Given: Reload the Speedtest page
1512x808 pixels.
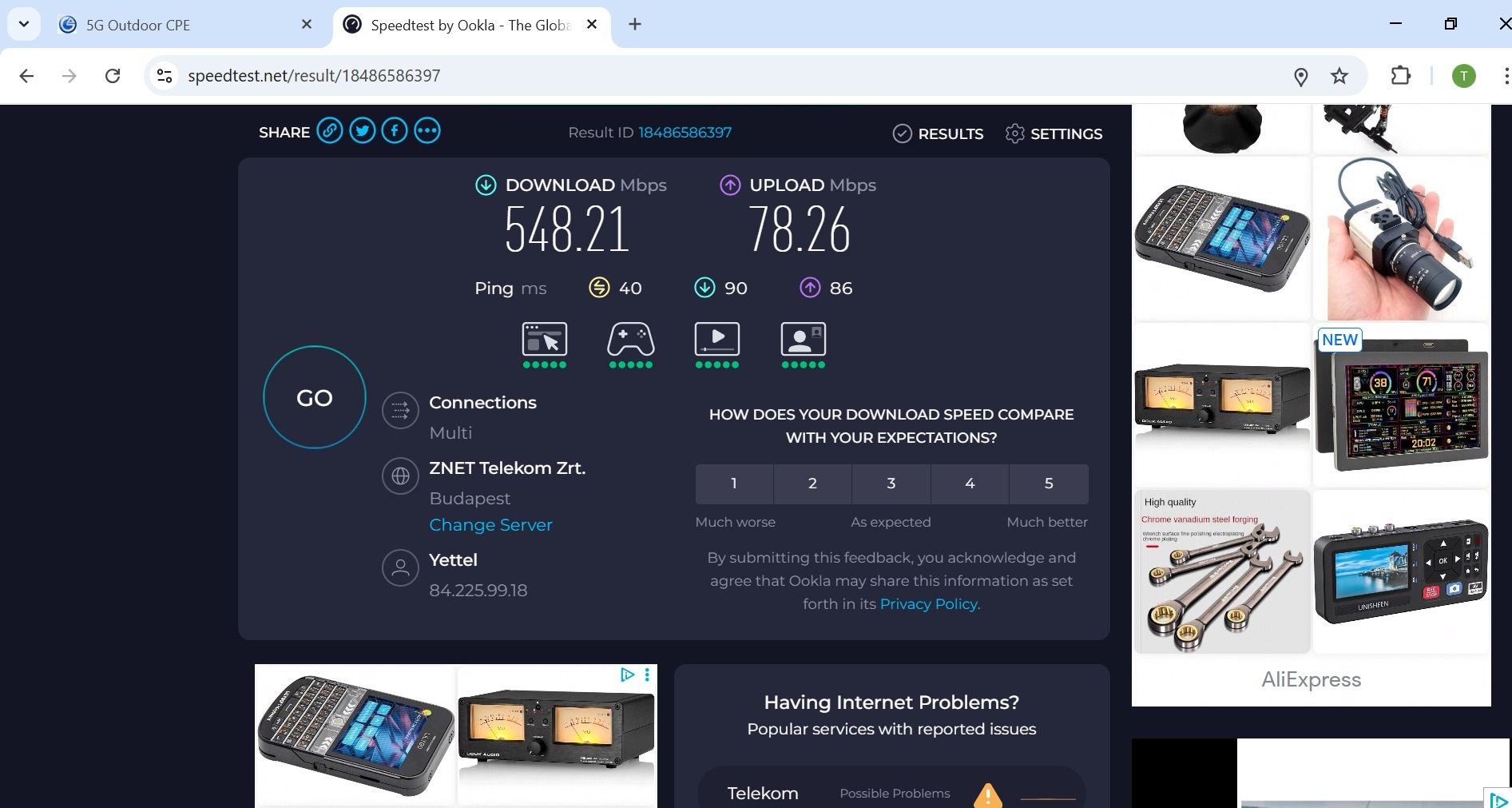Looking at the screenshot, I should coord(113,76).
